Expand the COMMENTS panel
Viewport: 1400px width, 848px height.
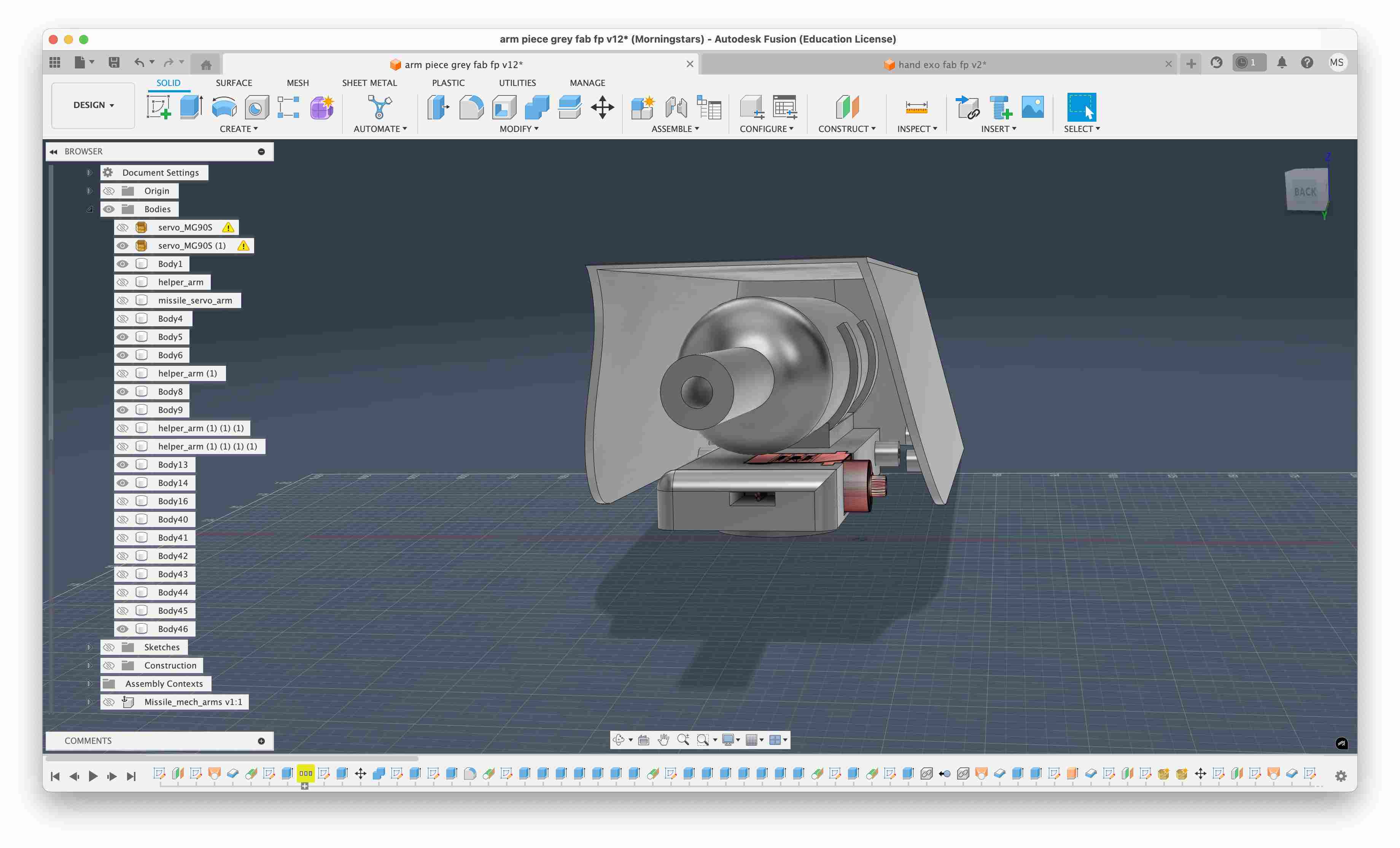[261, 741]
